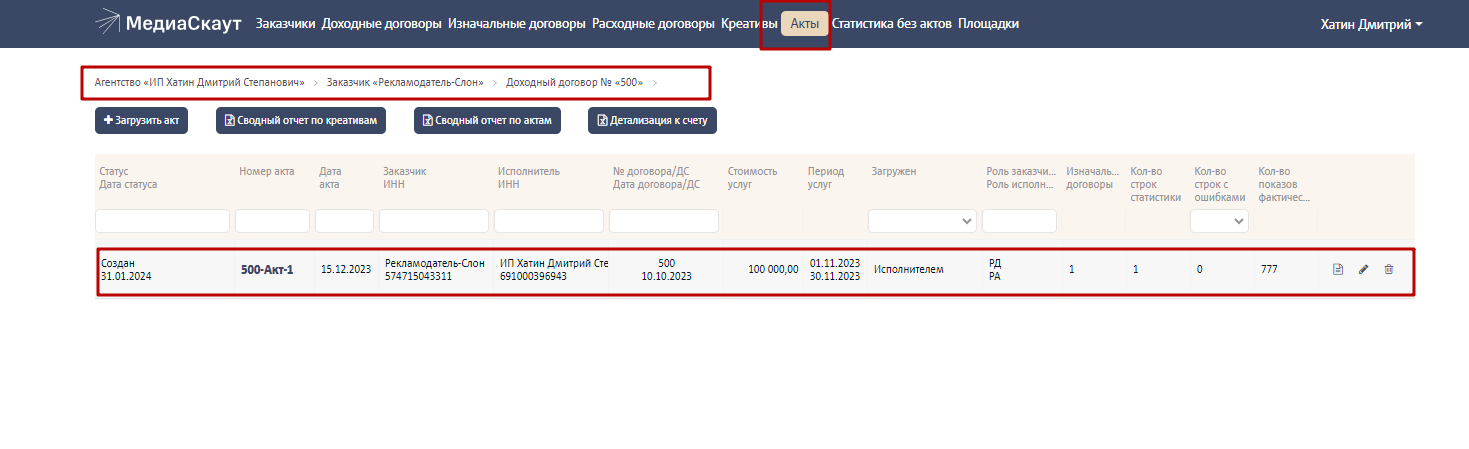Focus the Роль заказчика filter field

click(x=1019, y=221)
